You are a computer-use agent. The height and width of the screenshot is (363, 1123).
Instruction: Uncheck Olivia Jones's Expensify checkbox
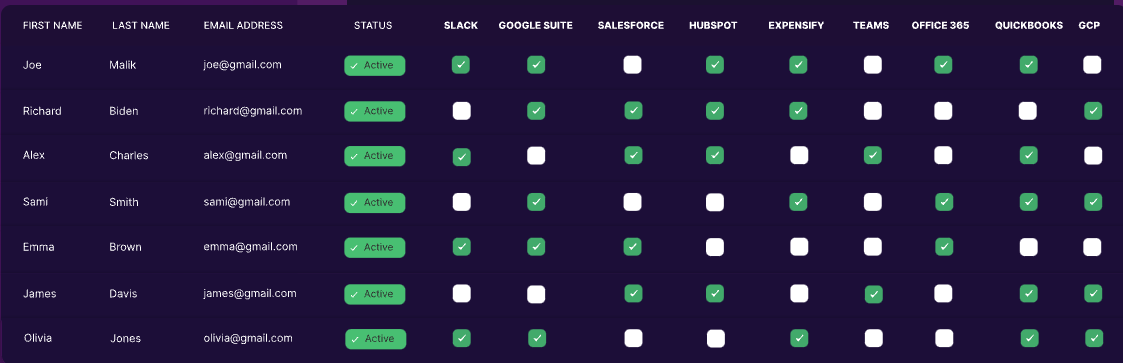point(799,338)
